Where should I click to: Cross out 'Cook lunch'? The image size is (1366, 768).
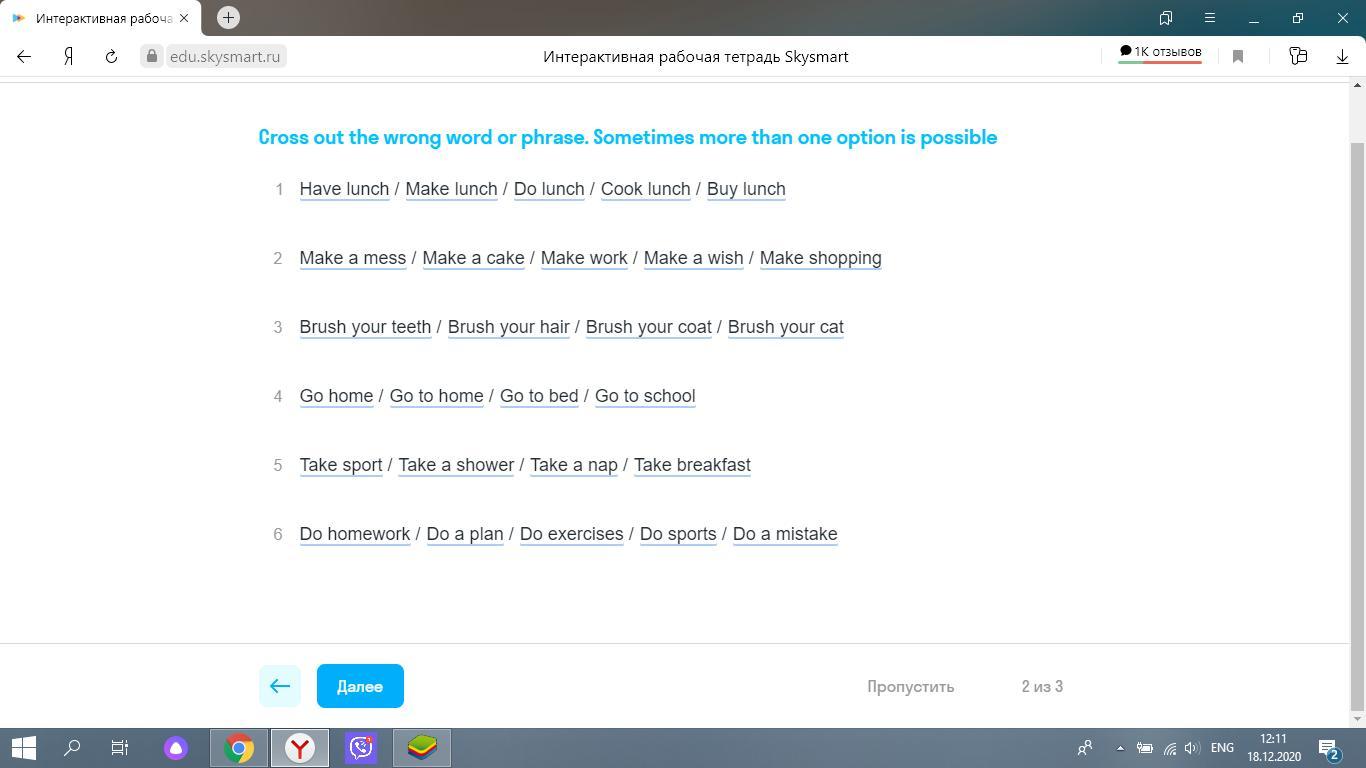645,189
